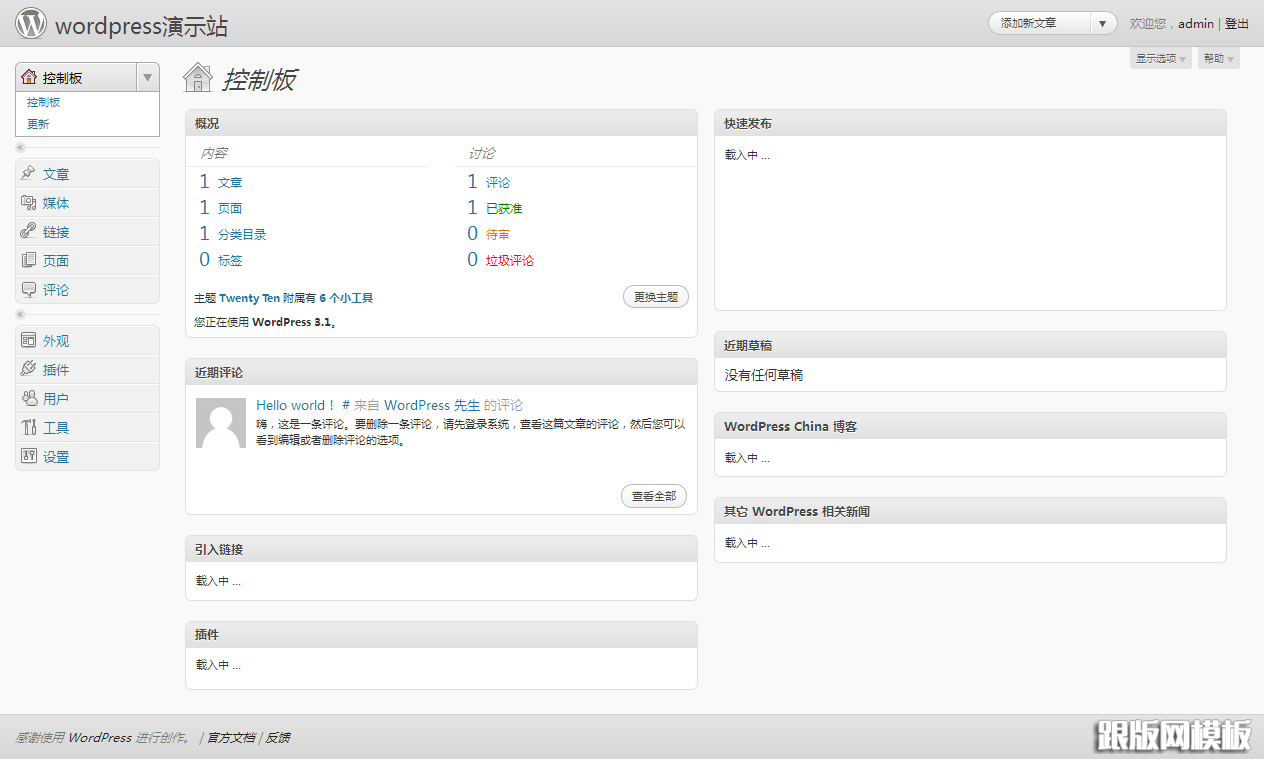This screenshot has height=759, width=1264.
Task: Click the pushpin icon beside 文章 in the sidebar
Action: (x=28, y=174)
